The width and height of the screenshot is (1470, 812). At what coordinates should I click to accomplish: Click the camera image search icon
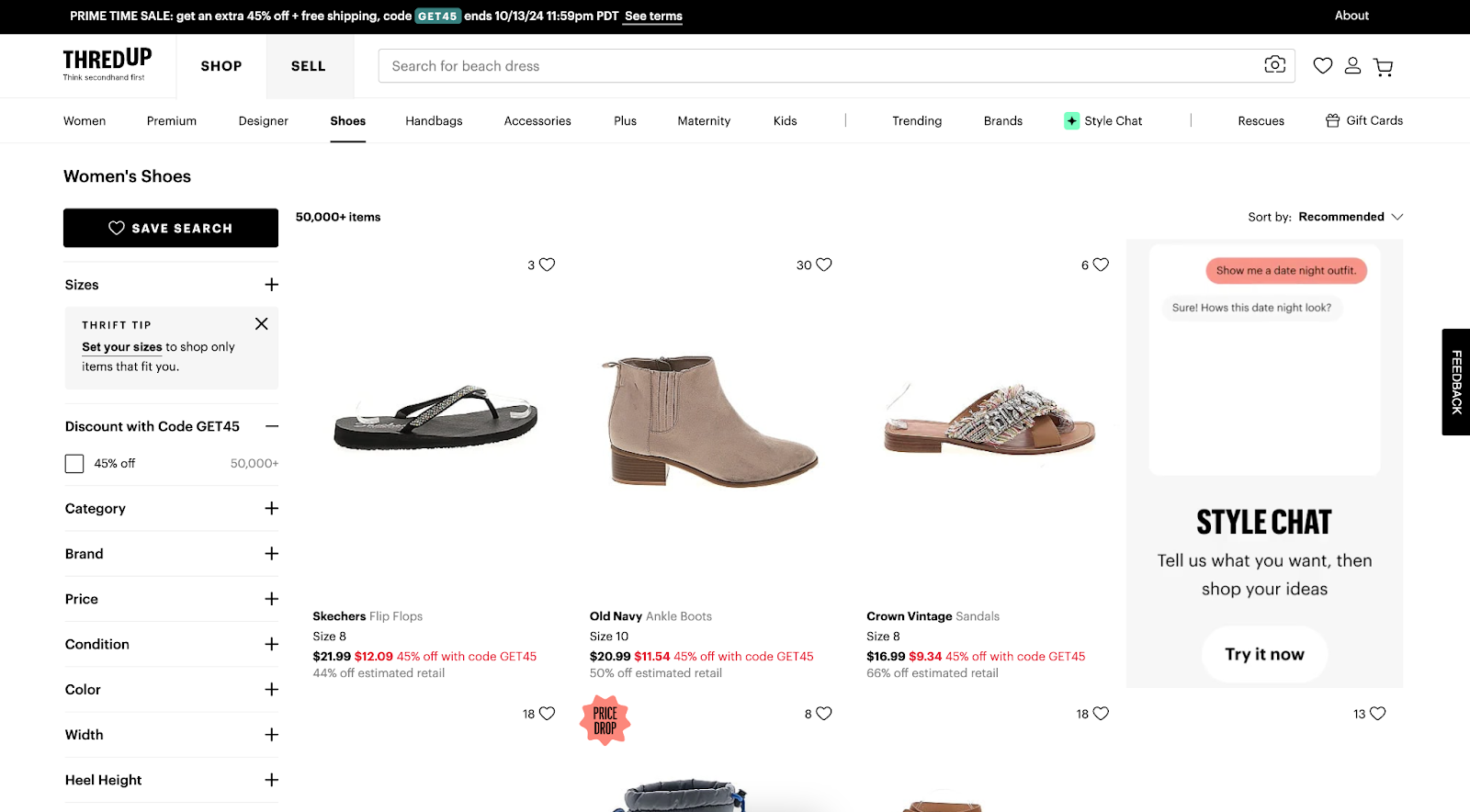1274,64
